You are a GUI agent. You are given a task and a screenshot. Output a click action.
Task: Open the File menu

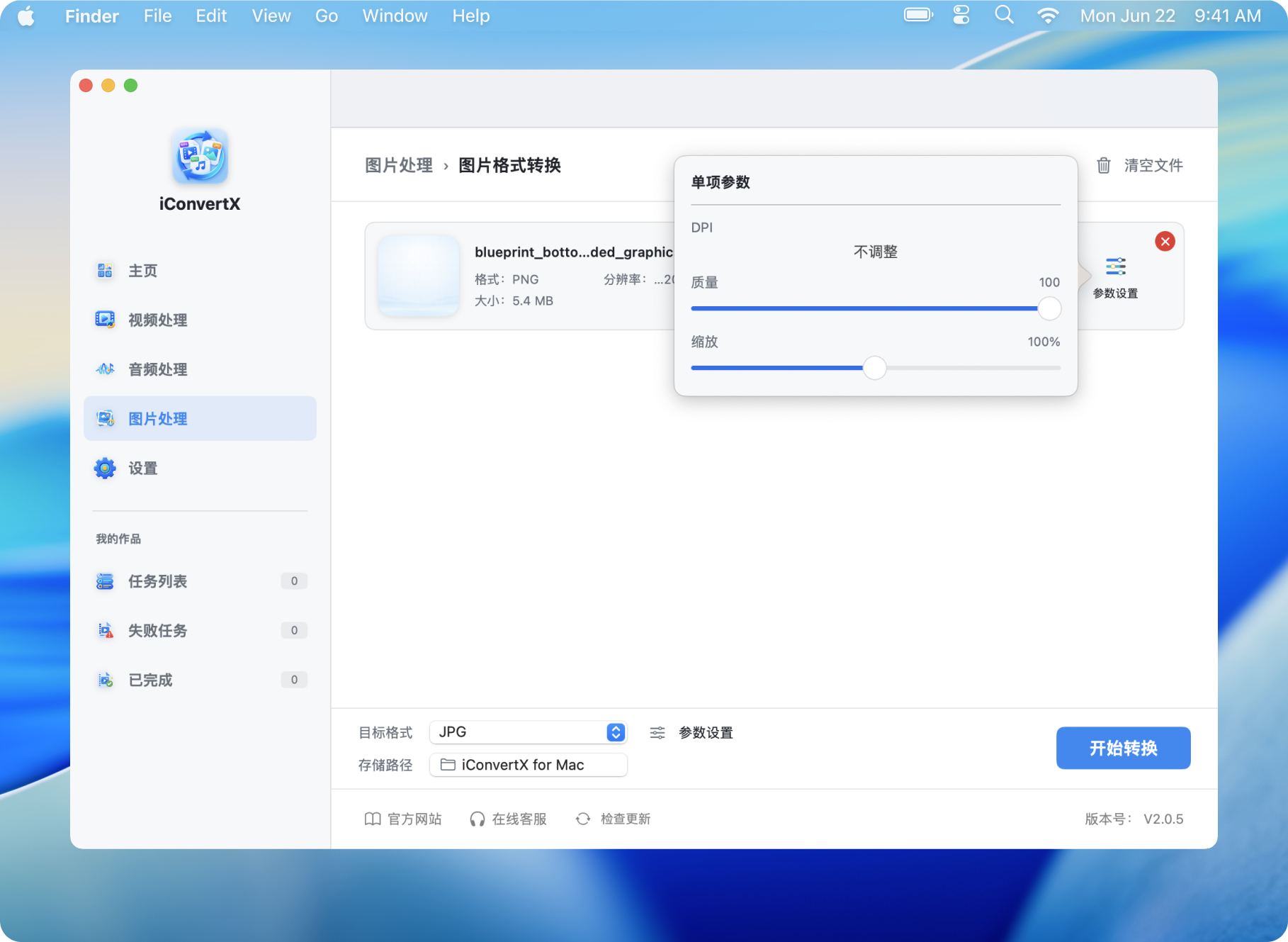click(157, 16)
